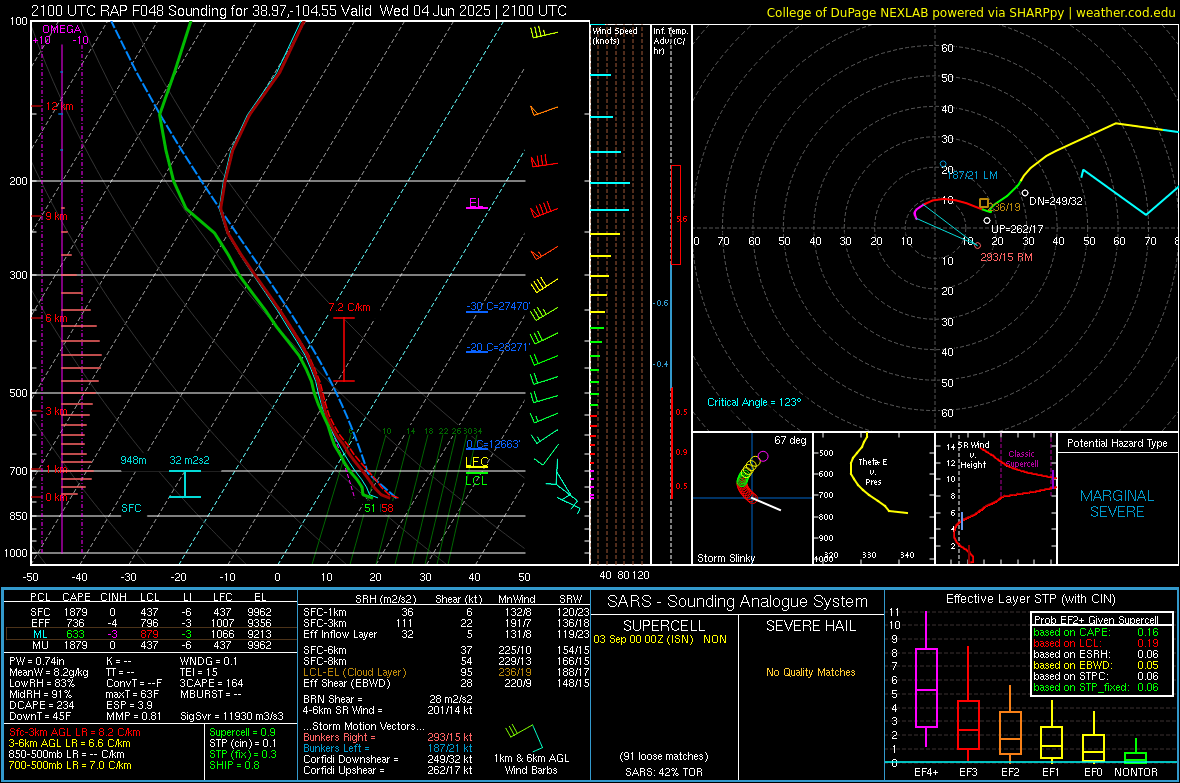
Task: Click the Corfidi Downshear = 249/32 kt line
Action: 388,759
